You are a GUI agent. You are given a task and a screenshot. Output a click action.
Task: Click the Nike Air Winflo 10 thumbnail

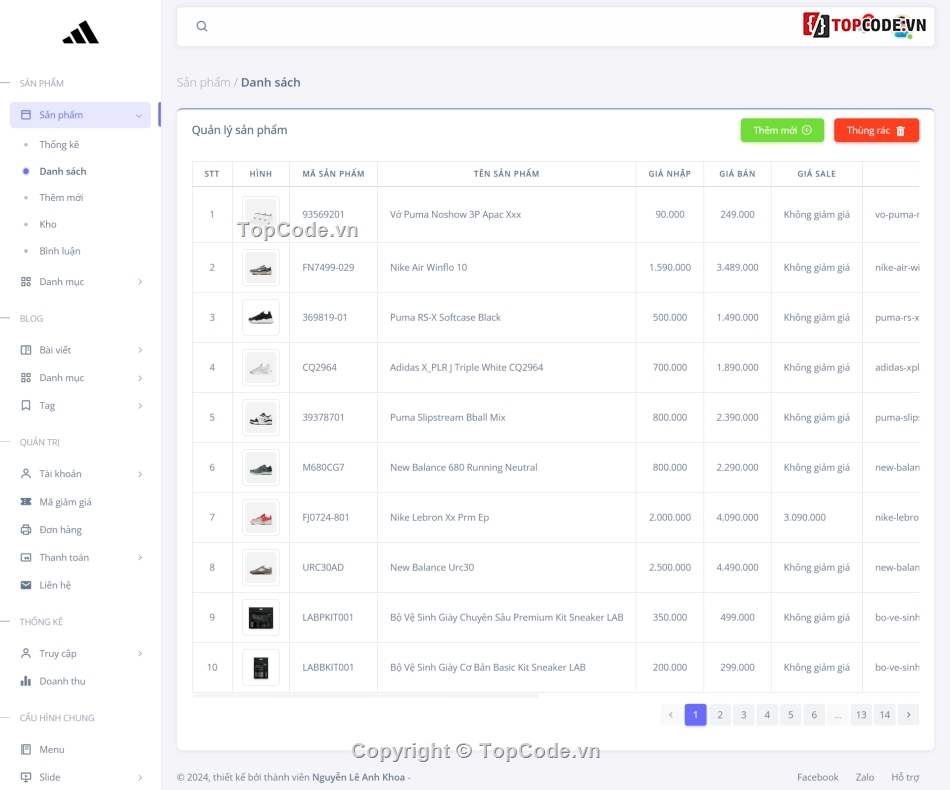261,268
